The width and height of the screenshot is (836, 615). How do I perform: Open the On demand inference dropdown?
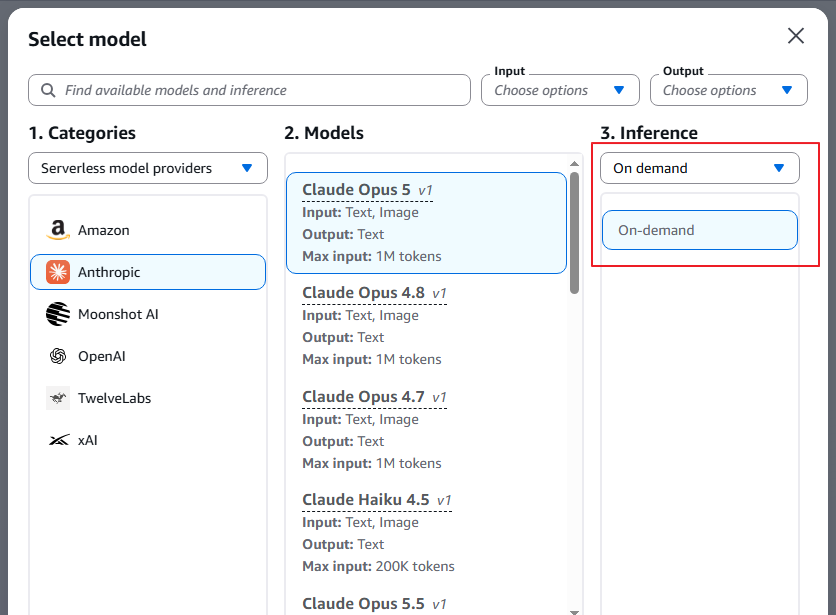pyautogui.click(x=700, y=168)
